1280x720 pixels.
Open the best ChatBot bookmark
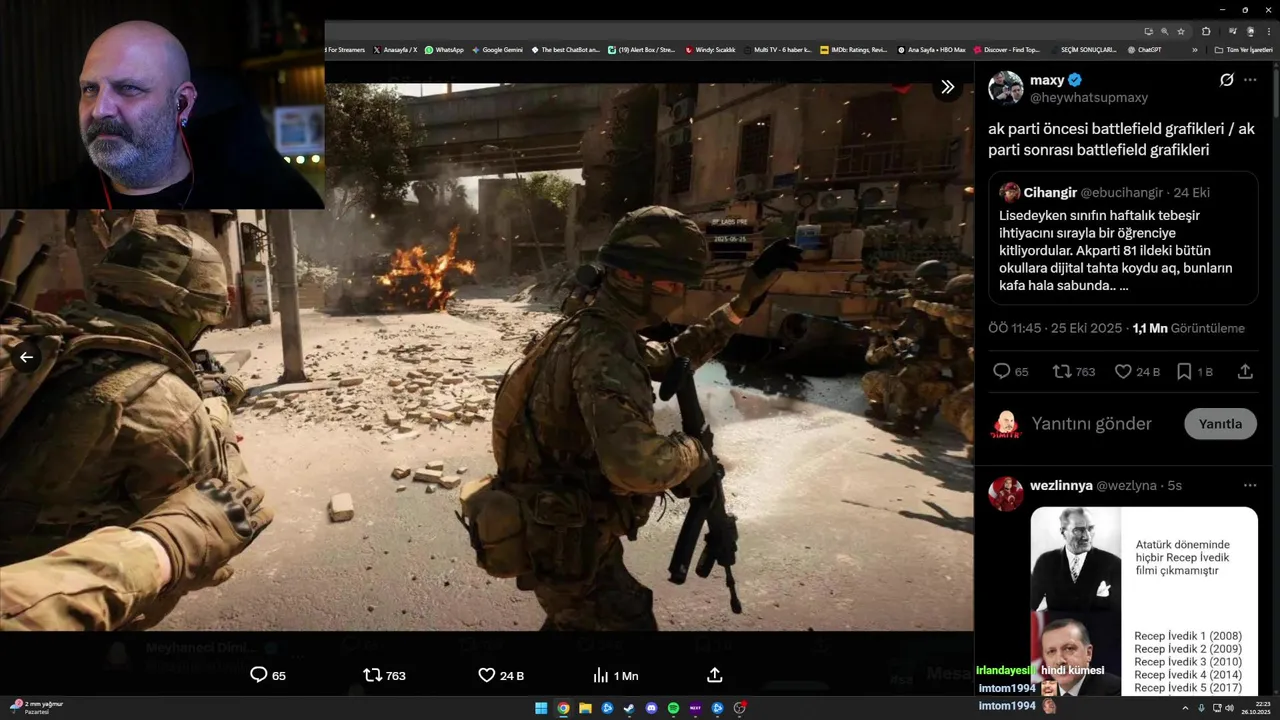[x=566, y=49]
